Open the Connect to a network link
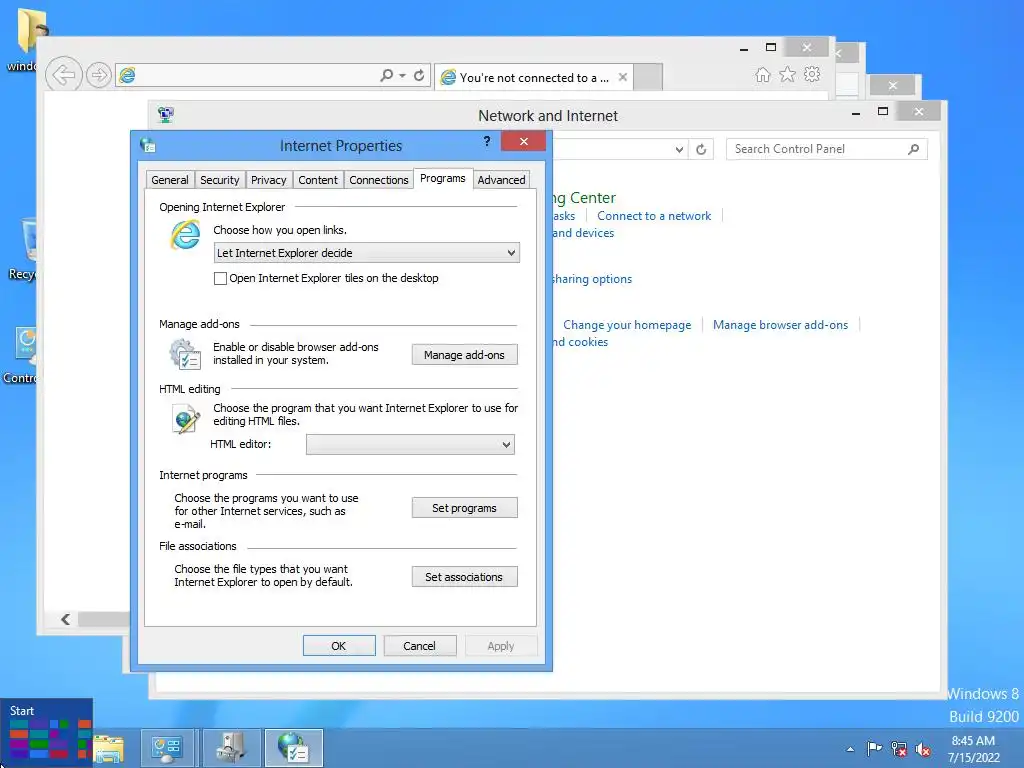 point(654,216)
